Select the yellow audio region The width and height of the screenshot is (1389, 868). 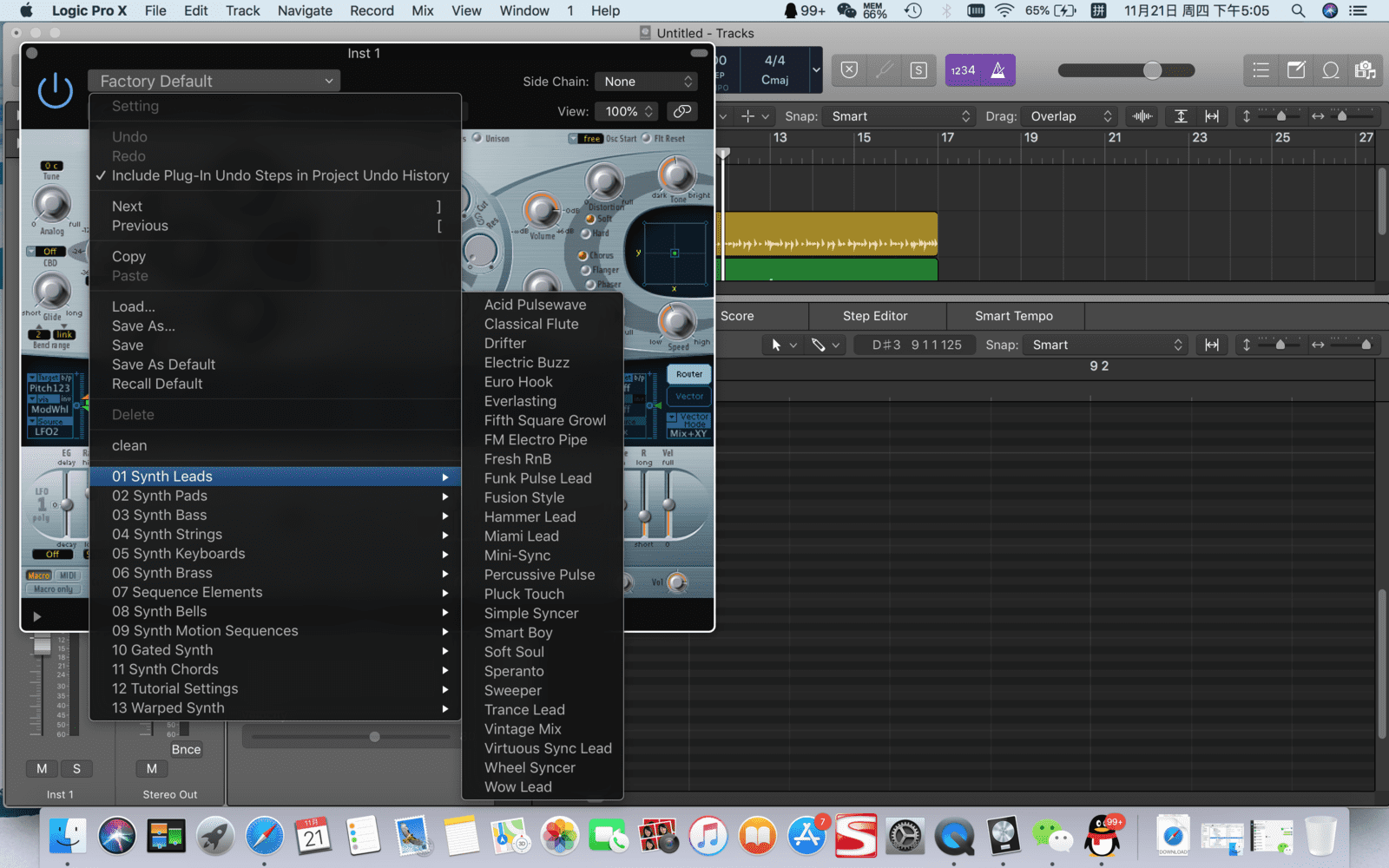coord(829,234)
